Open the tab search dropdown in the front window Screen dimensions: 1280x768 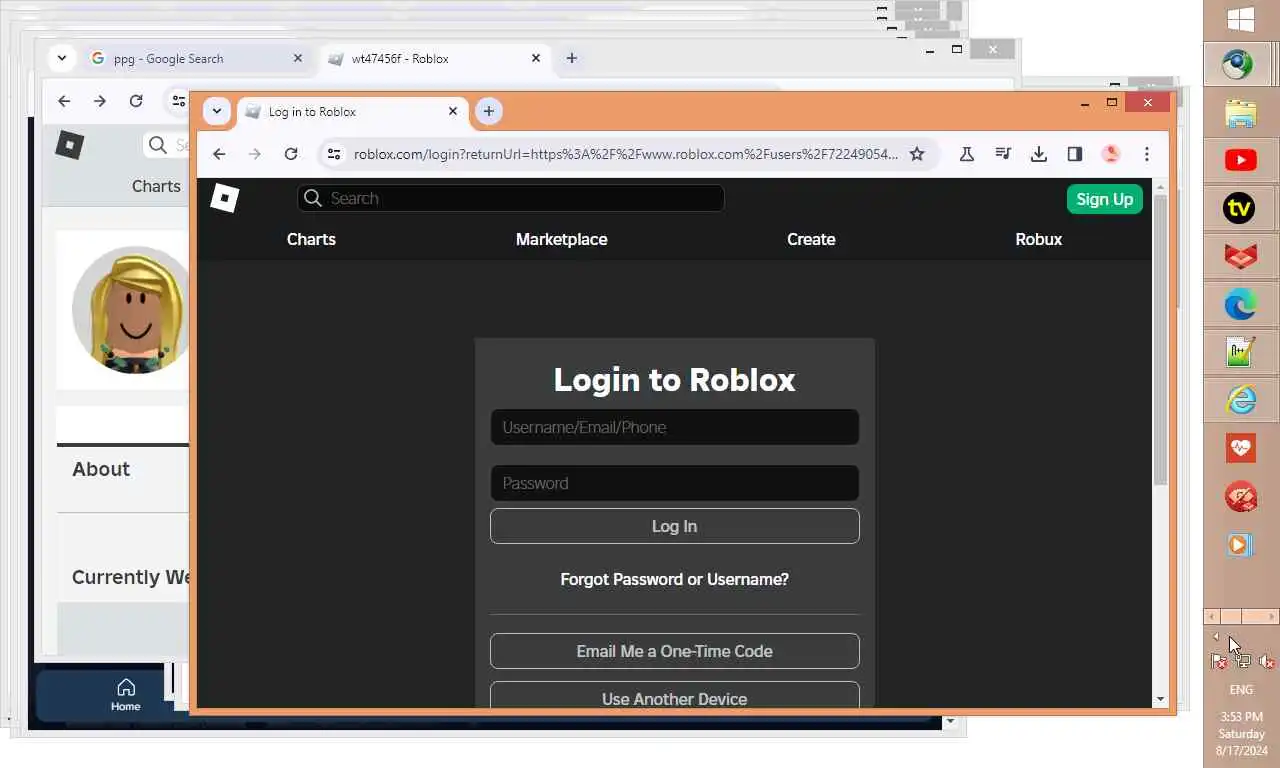click(x=217, y=111)
